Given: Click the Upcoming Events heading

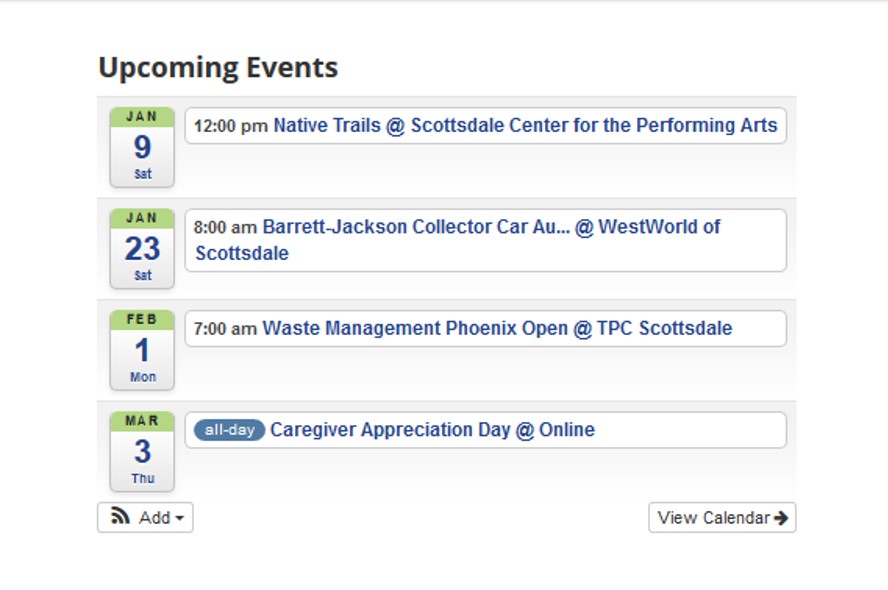Looking at the screenshot, I should (x=218, y=67).
